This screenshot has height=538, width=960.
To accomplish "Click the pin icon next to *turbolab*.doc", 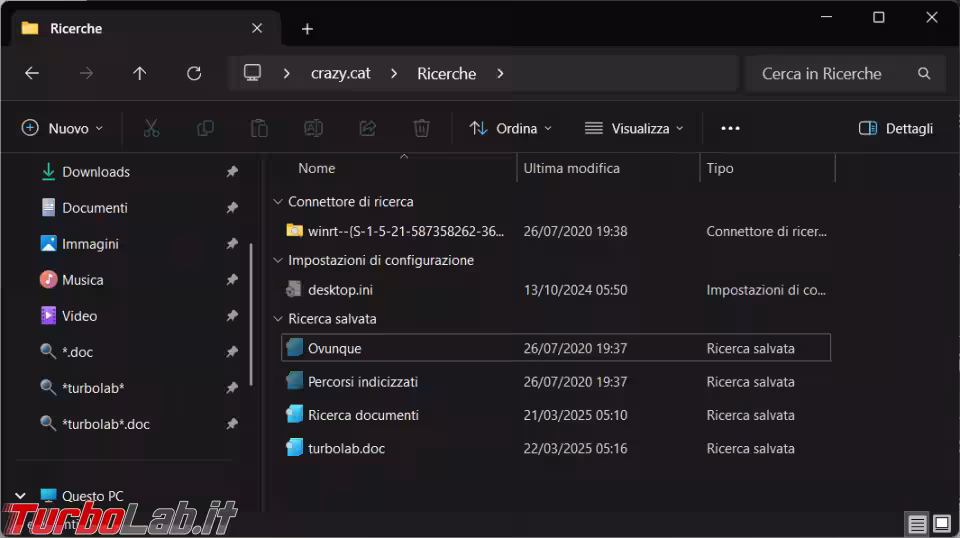I will [x=232, y=424].
